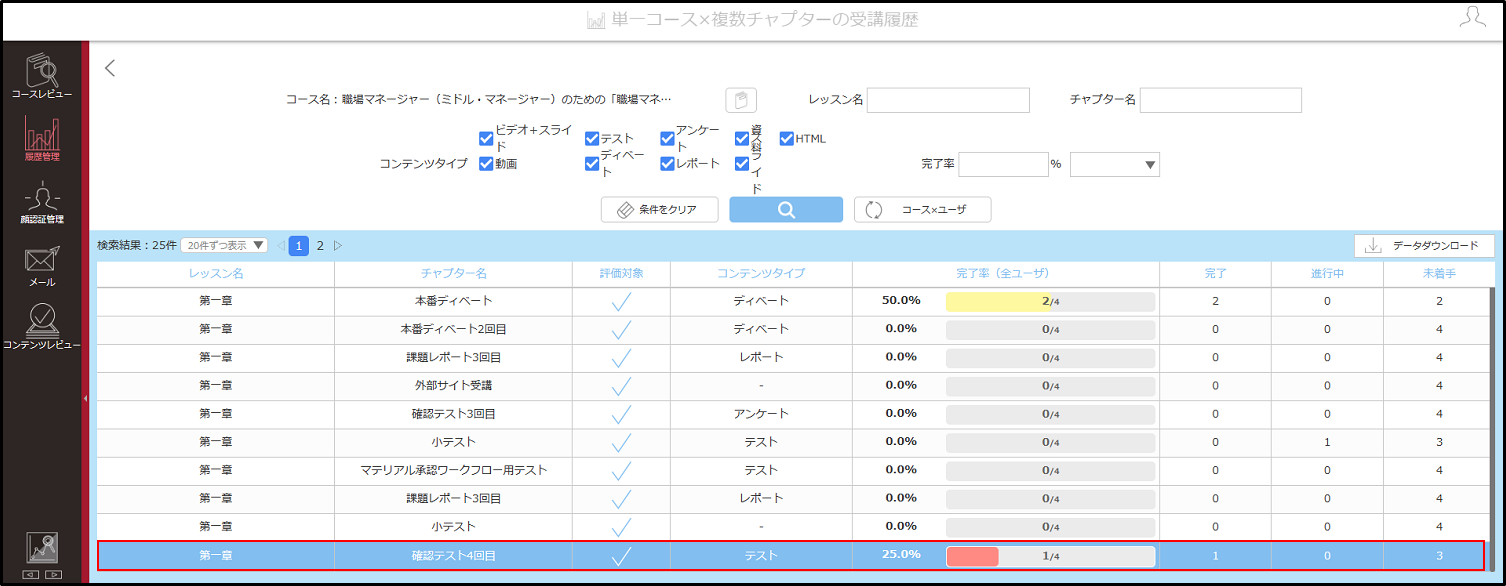
Task: Click the コース×ユーザ button
Action: (922, 210)
